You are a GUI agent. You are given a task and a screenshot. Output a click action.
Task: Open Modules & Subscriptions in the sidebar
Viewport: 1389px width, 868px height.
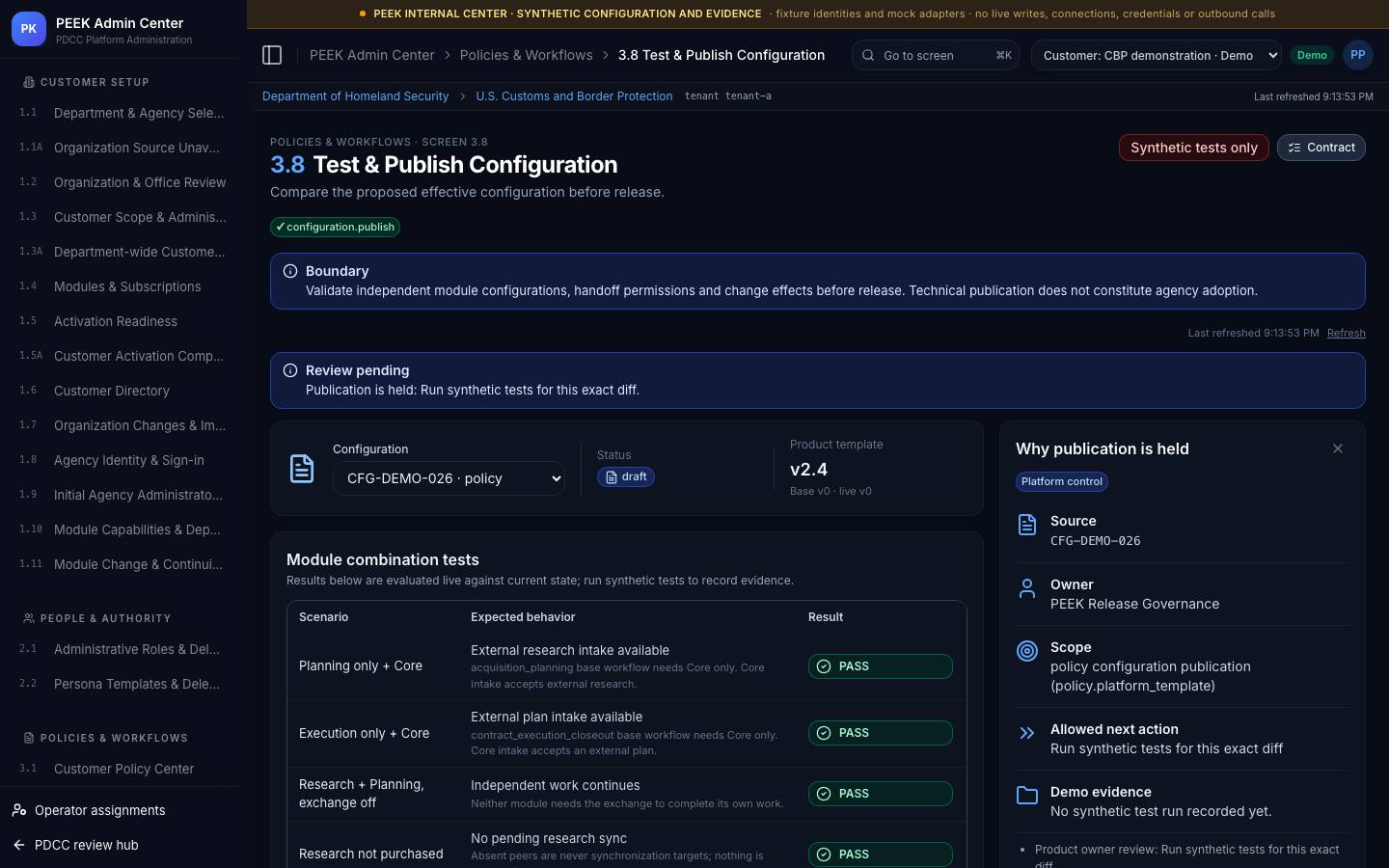pyautogui.click(x=123, y=286)
